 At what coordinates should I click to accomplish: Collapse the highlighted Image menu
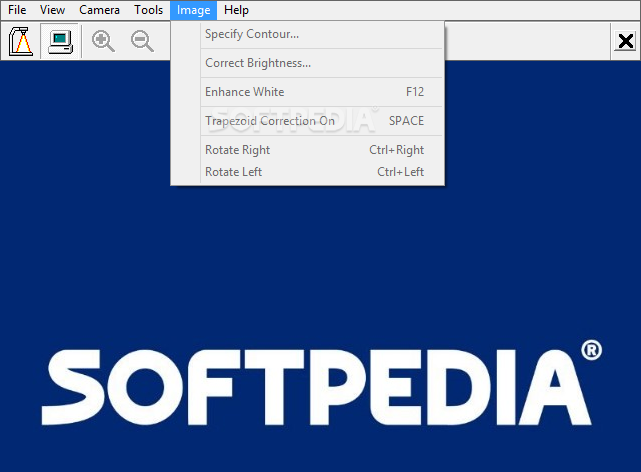[193, 10]
